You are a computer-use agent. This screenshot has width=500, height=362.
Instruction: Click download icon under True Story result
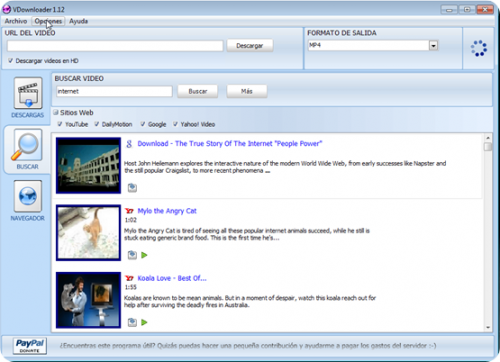coord(132,188)
